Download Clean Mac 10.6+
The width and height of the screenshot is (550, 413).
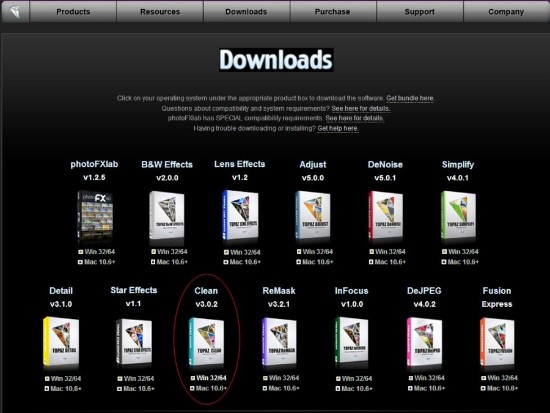click(x=208, y=388)
